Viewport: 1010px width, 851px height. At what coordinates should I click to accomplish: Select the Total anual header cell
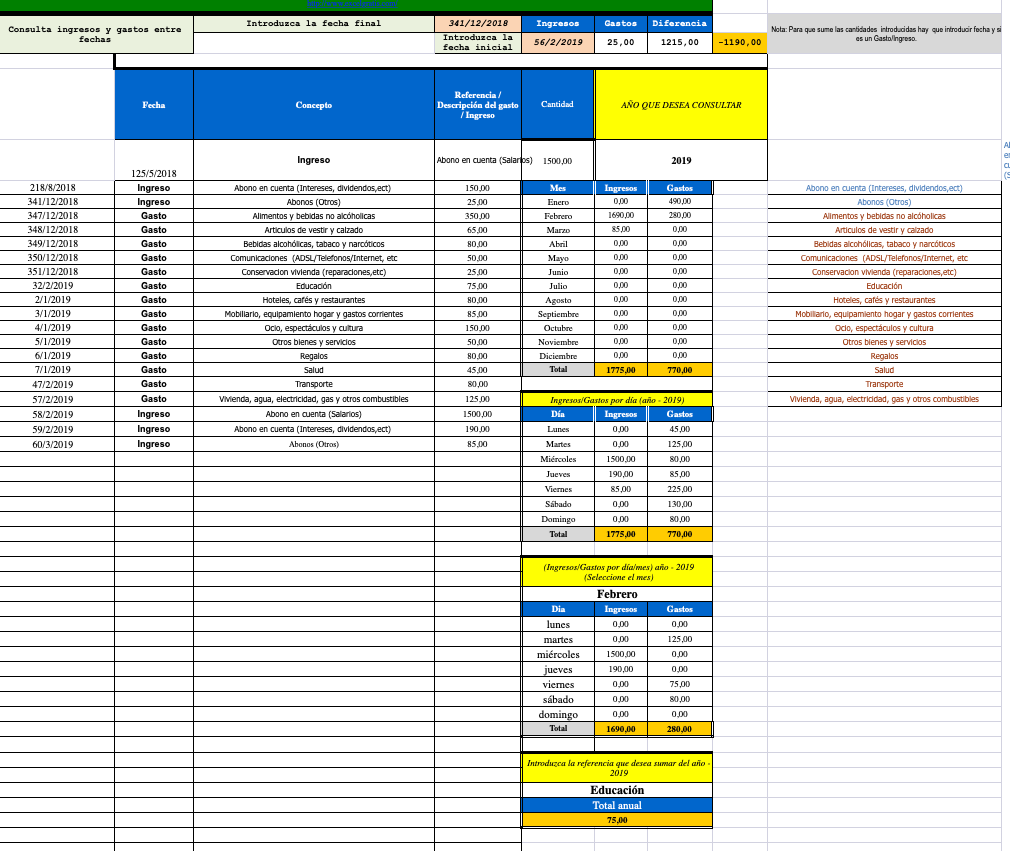tap(617, 805)
